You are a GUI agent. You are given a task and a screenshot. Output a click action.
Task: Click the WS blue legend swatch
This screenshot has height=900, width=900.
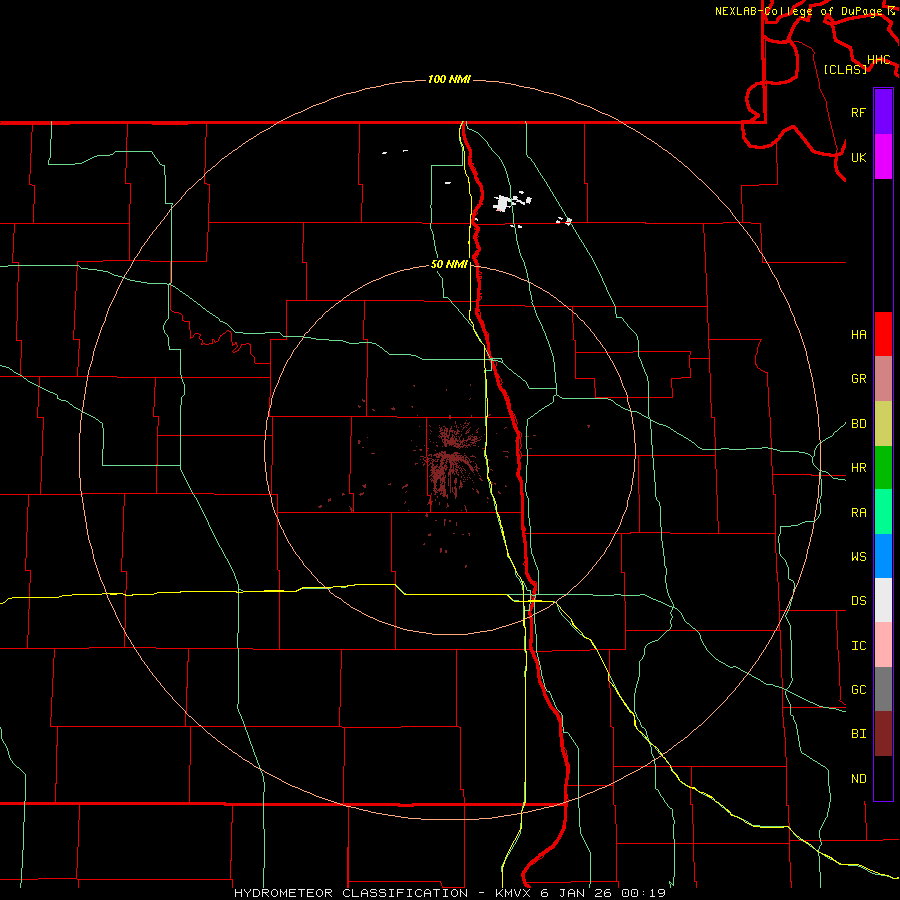(883, 556)
